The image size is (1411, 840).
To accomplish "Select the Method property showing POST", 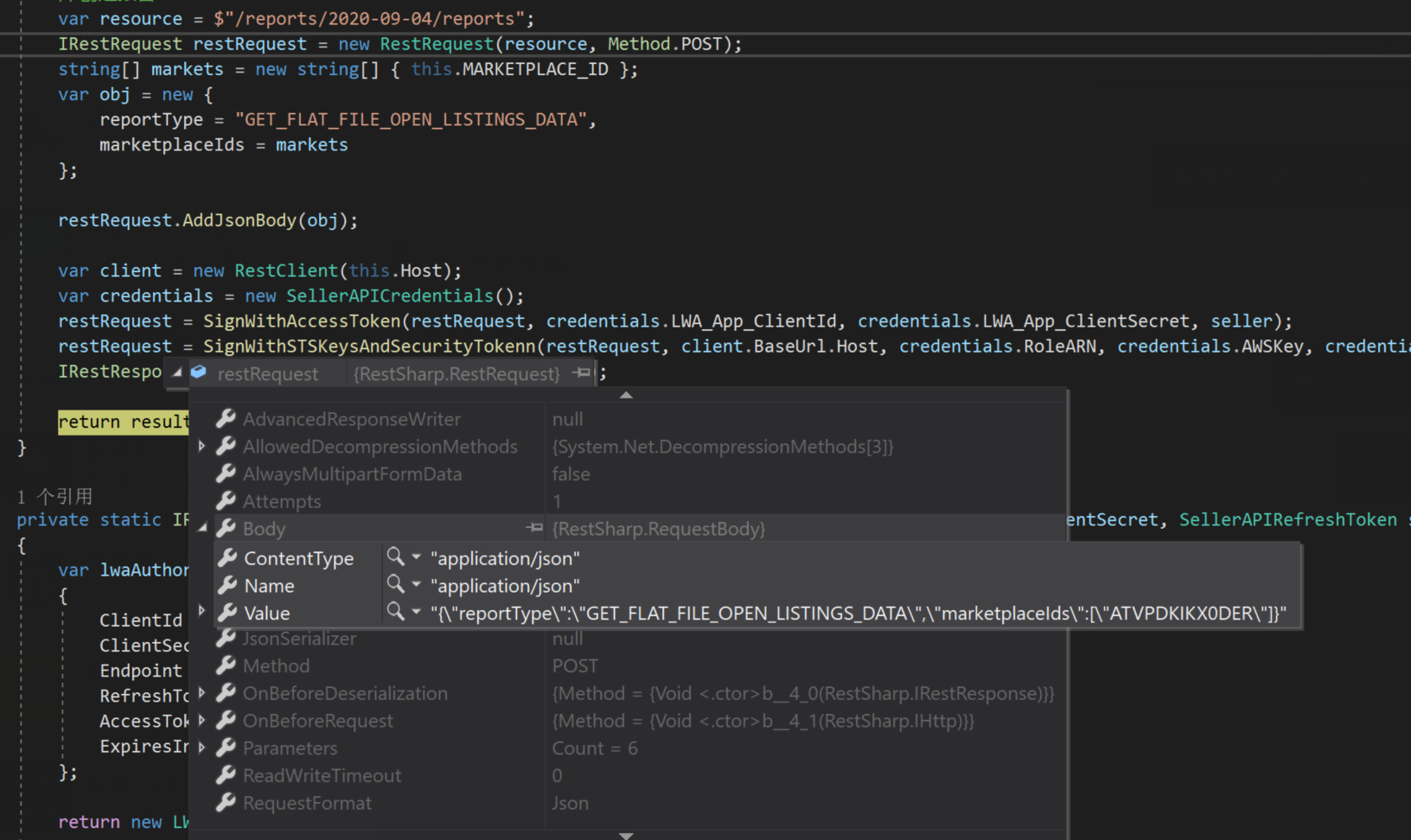I will coord(276,665).
